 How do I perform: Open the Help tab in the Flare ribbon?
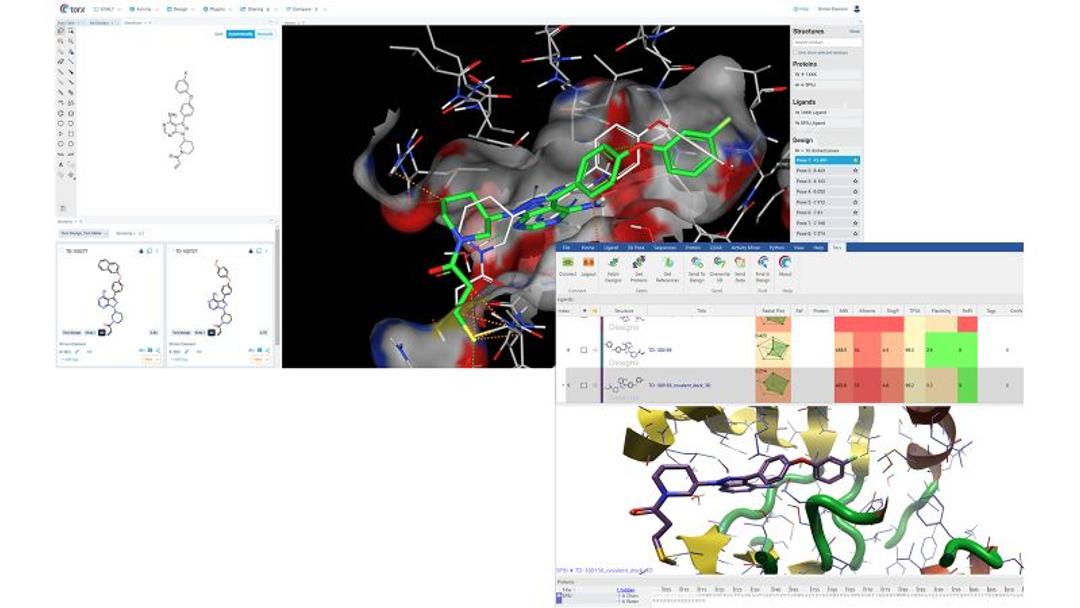818,247
